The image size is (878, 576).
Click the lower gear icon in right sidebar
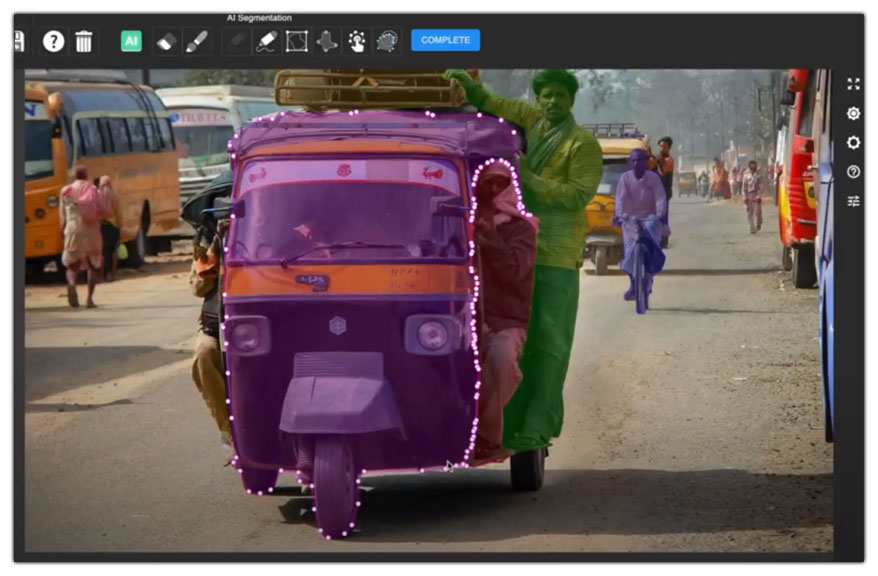853,142
